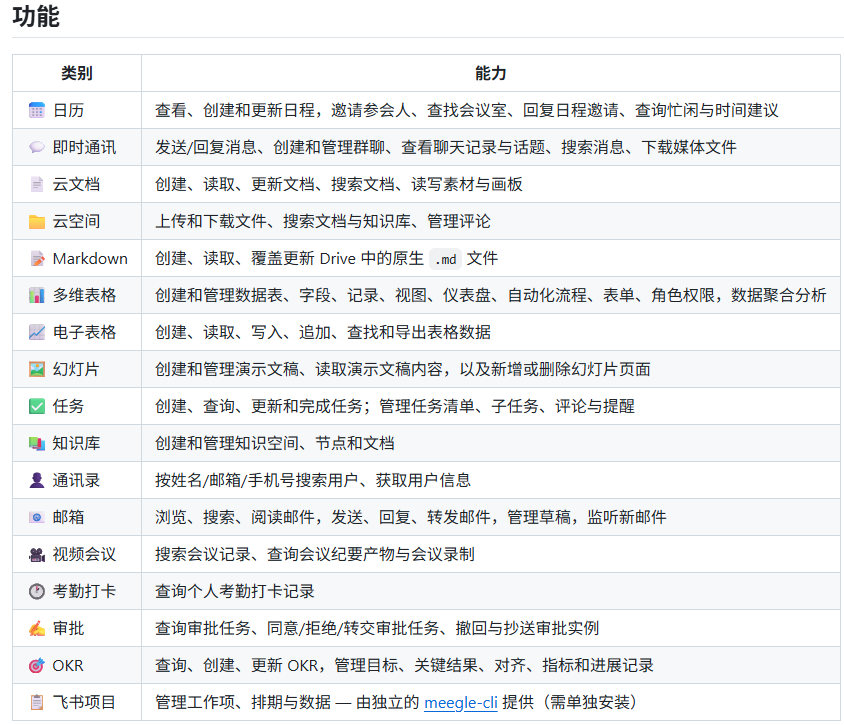Click the document icon next to 云文档
The width and height of the screenshot is (844, 725).
[37, 184]
